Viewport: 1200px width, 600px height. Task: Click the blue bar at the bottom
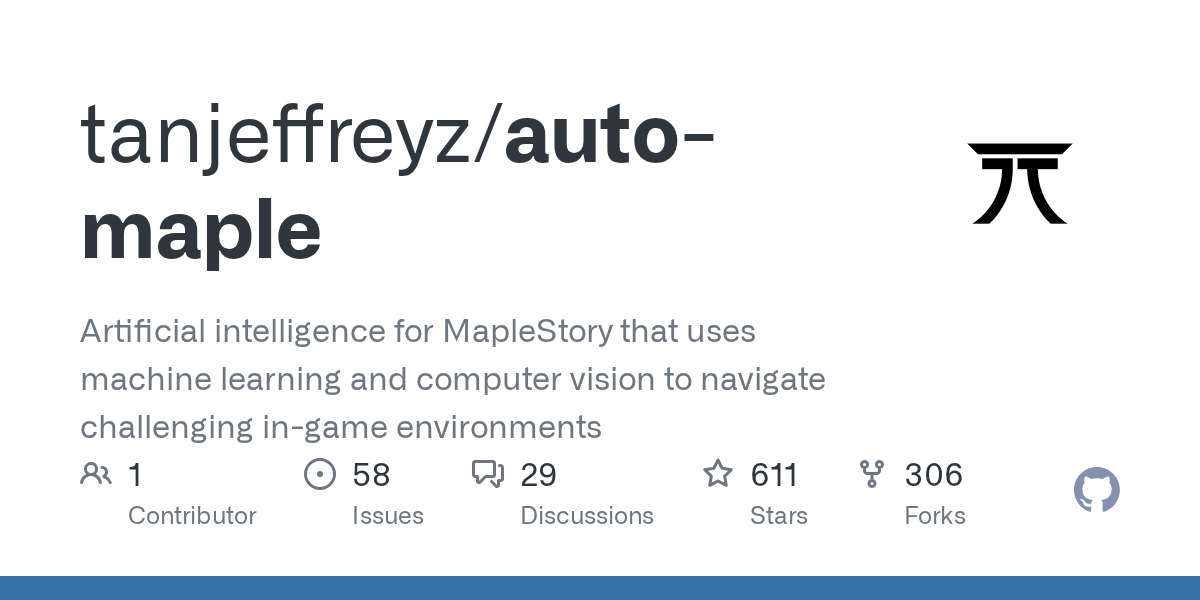point(600,588)
